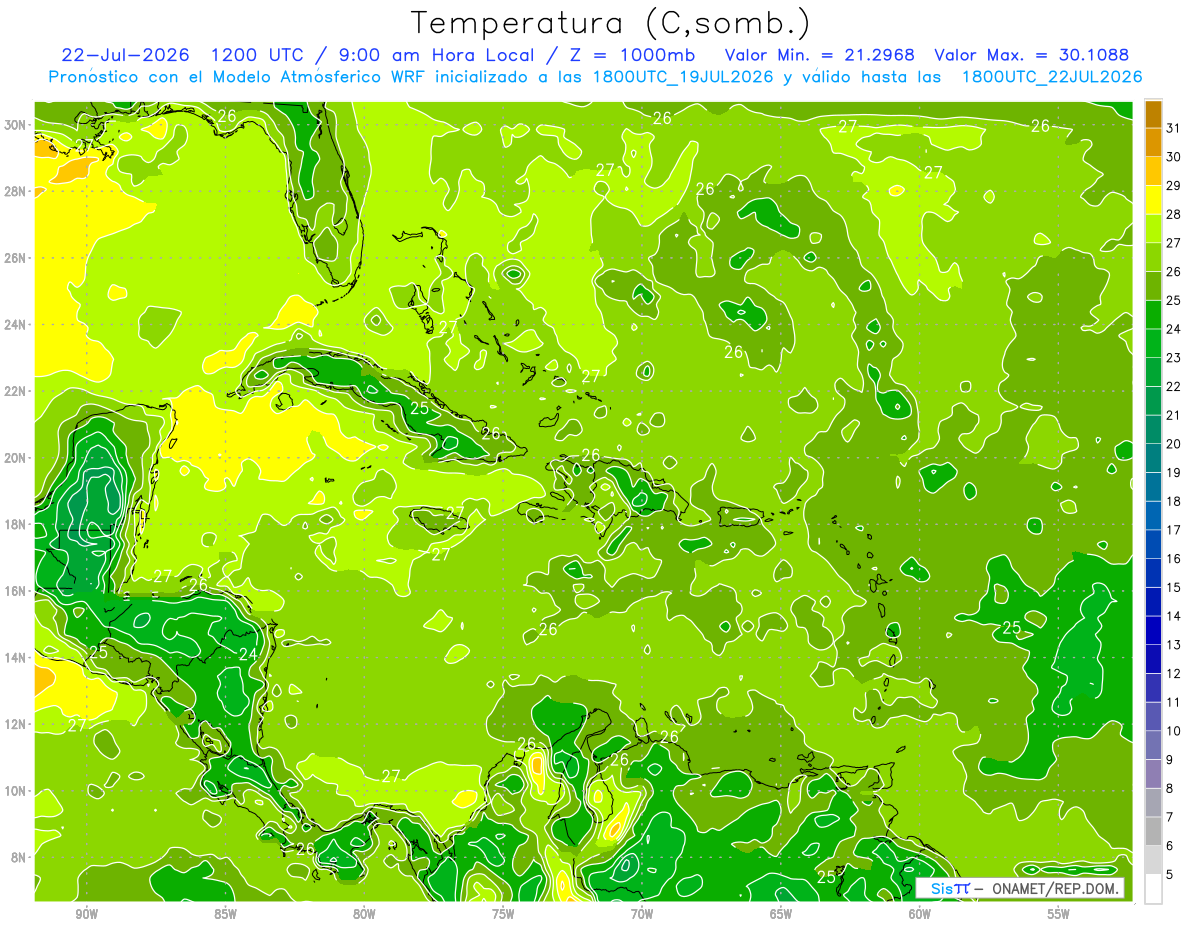
Task: Click legend value 13 on the color scale
Action: tap(1174, 645)
